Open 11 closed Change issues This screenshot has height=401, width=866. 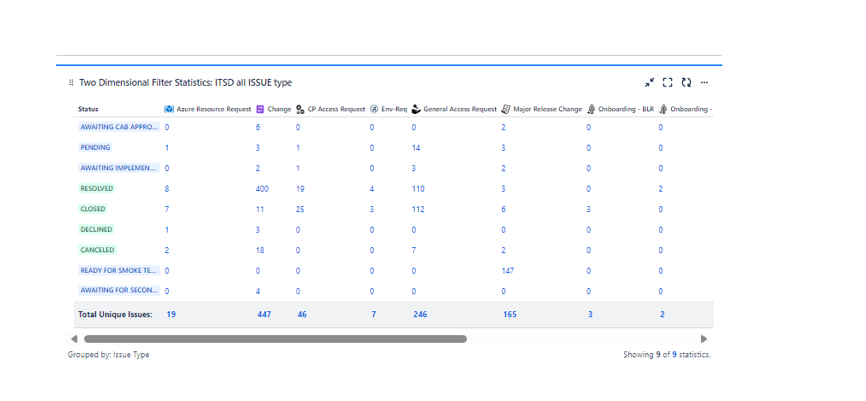[260, 209]
